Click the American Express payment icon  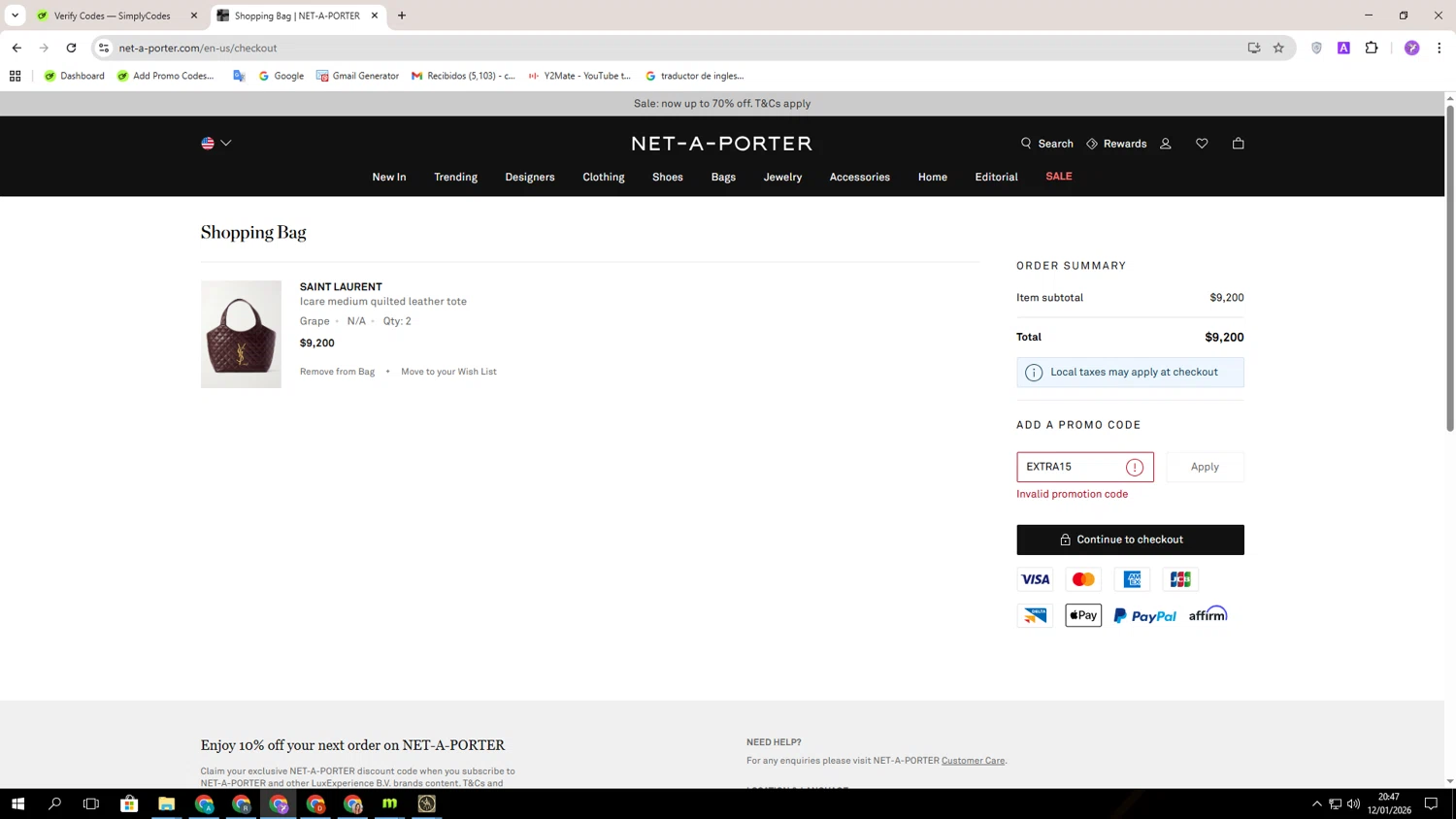(1132, 579)
